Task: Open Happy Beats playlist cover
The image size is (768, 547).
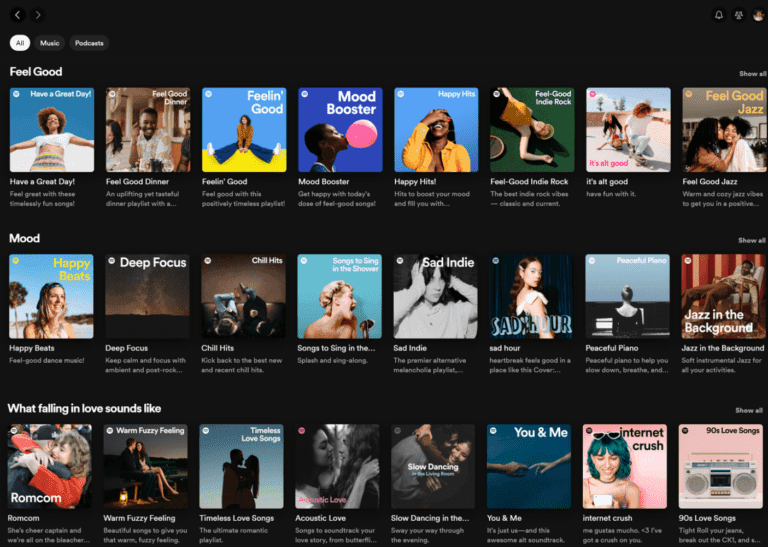Action: point(51,296)
